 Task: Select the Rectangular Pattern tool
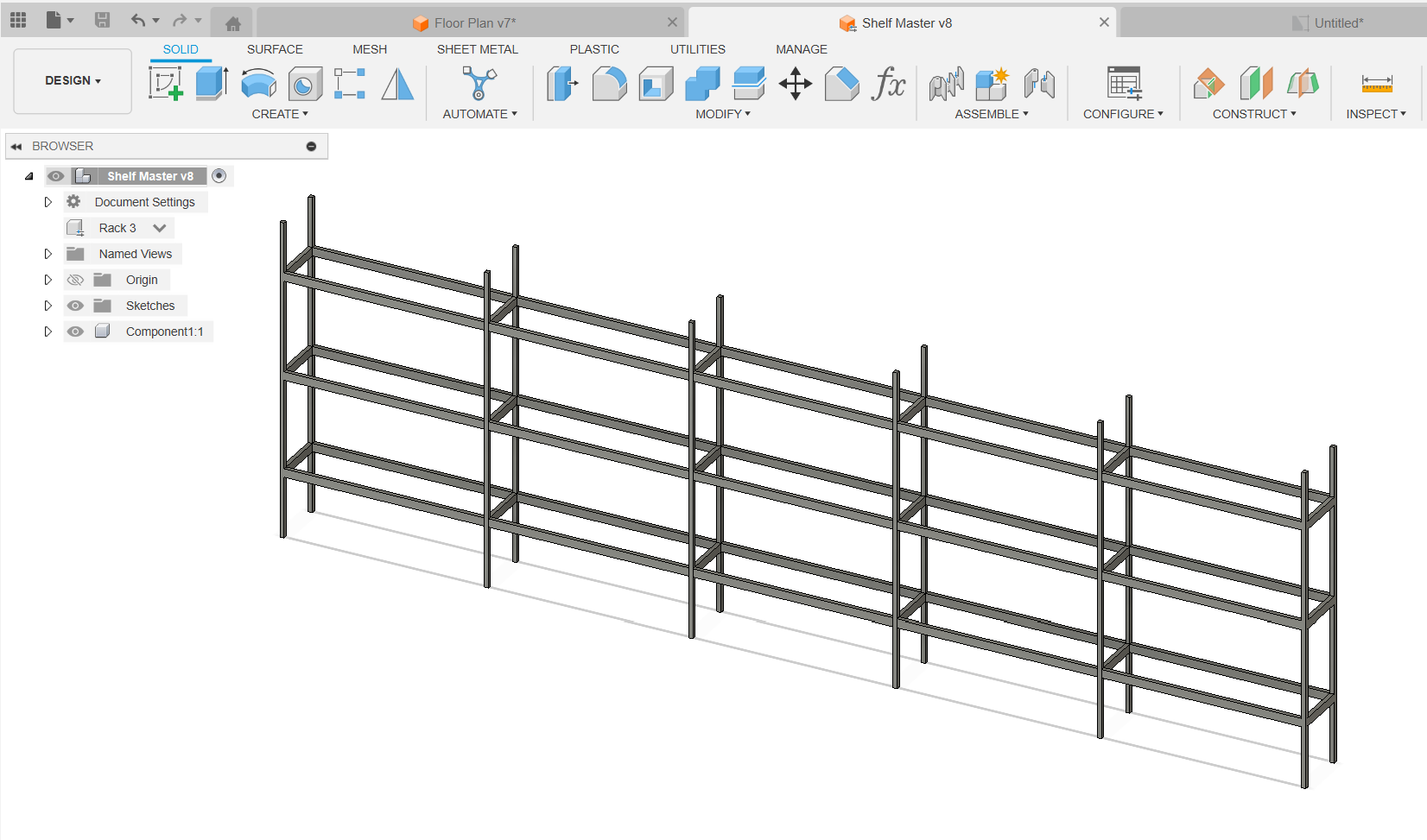(350, 84)
